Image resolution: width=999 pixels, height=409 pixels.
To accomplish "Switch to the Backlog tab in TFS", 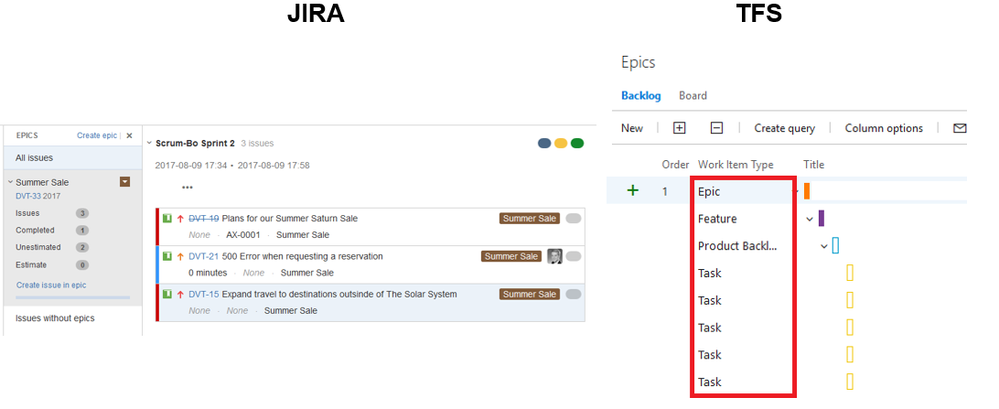I will [x=641, y=96].
